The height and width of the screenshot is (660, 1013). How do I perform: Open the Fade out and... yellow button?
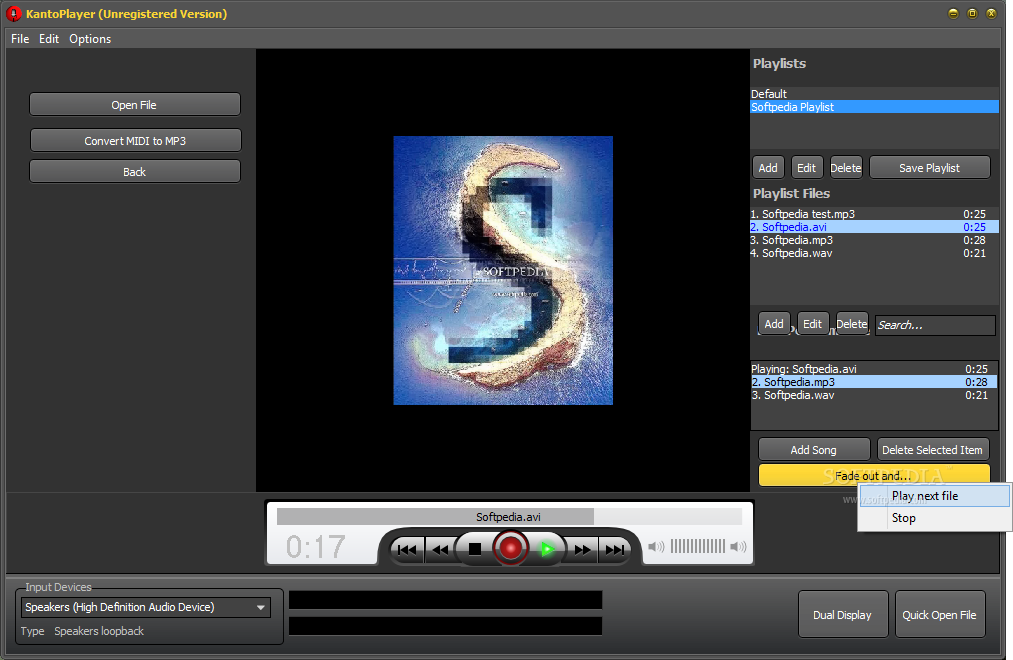tap(874, 475)
